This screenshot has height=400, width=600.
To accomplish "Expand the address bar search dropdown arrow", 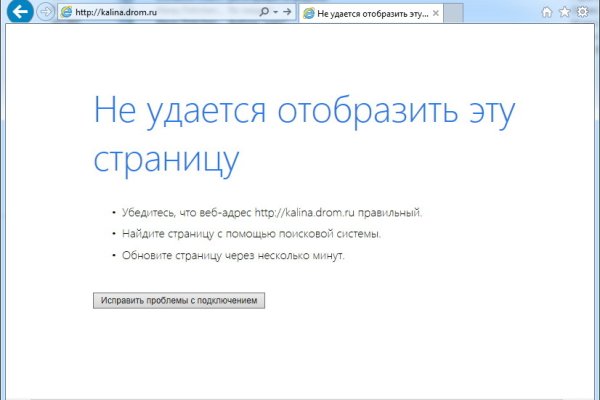I will click(275, 12).
